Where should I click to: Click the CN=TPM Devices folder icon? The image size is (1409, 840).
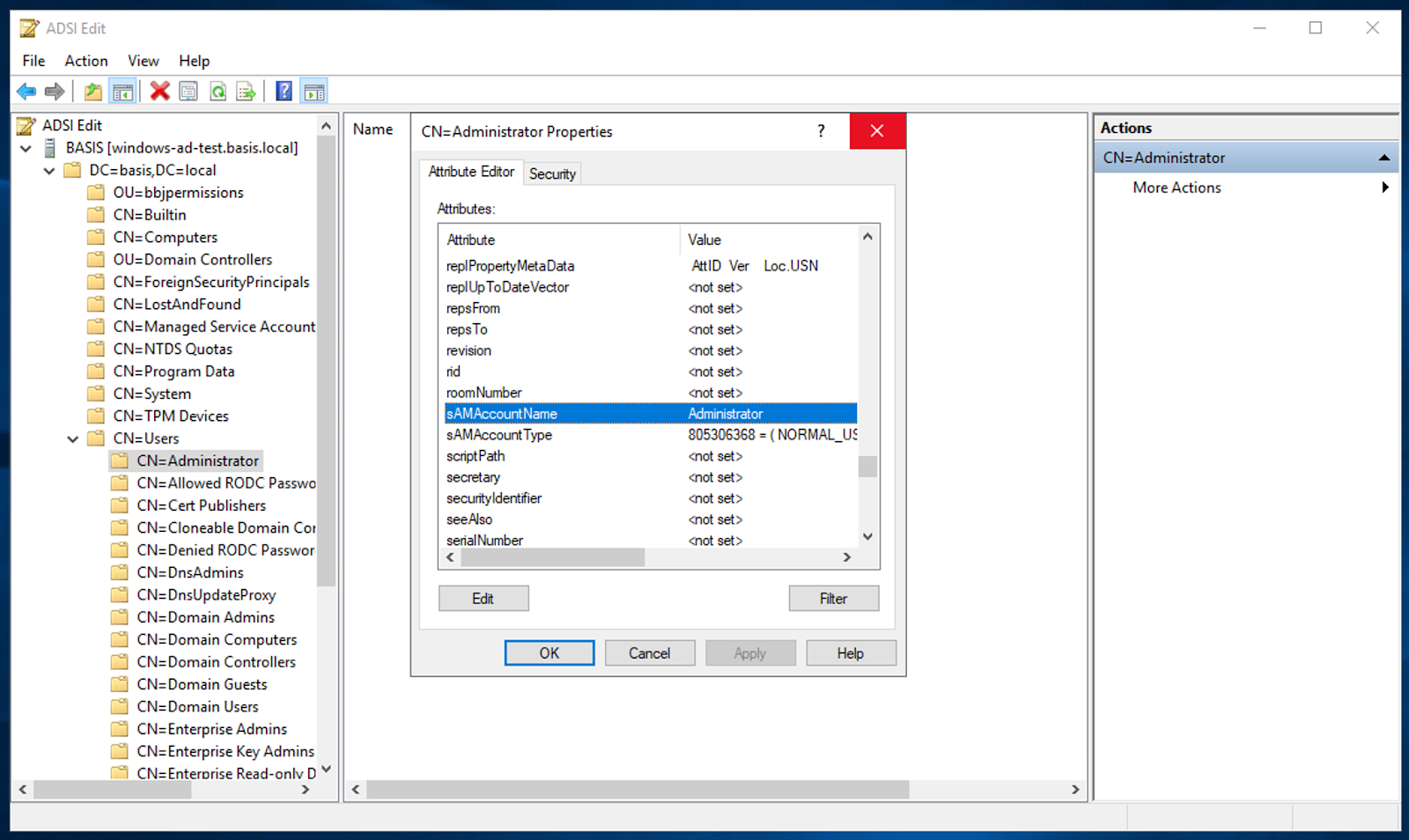96,416
